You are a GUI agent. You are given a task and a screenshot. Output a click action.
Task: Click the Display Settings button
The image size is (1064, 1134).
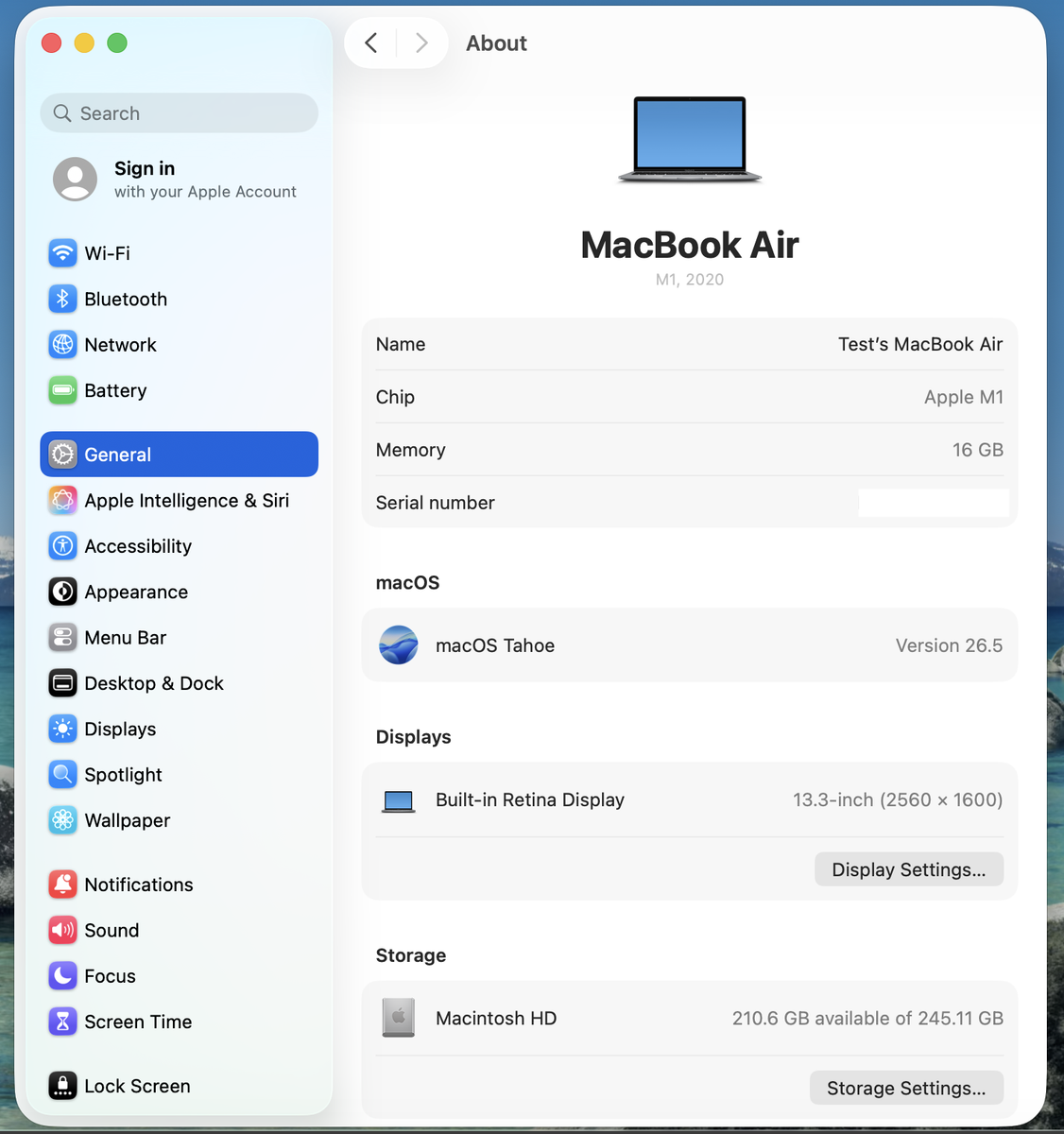pos(909,869)
